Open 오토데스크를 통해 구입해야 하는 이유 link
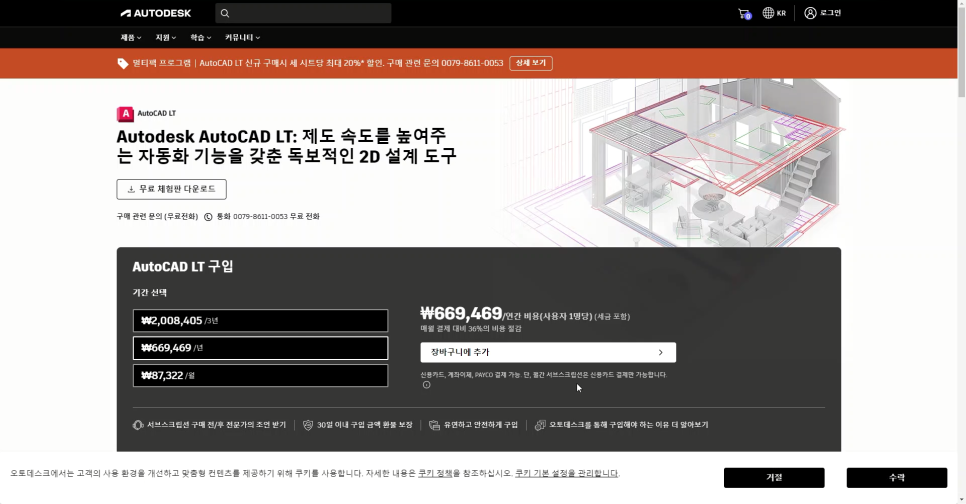The height and width of the screenshot is (504, 966). pos(628,425)
